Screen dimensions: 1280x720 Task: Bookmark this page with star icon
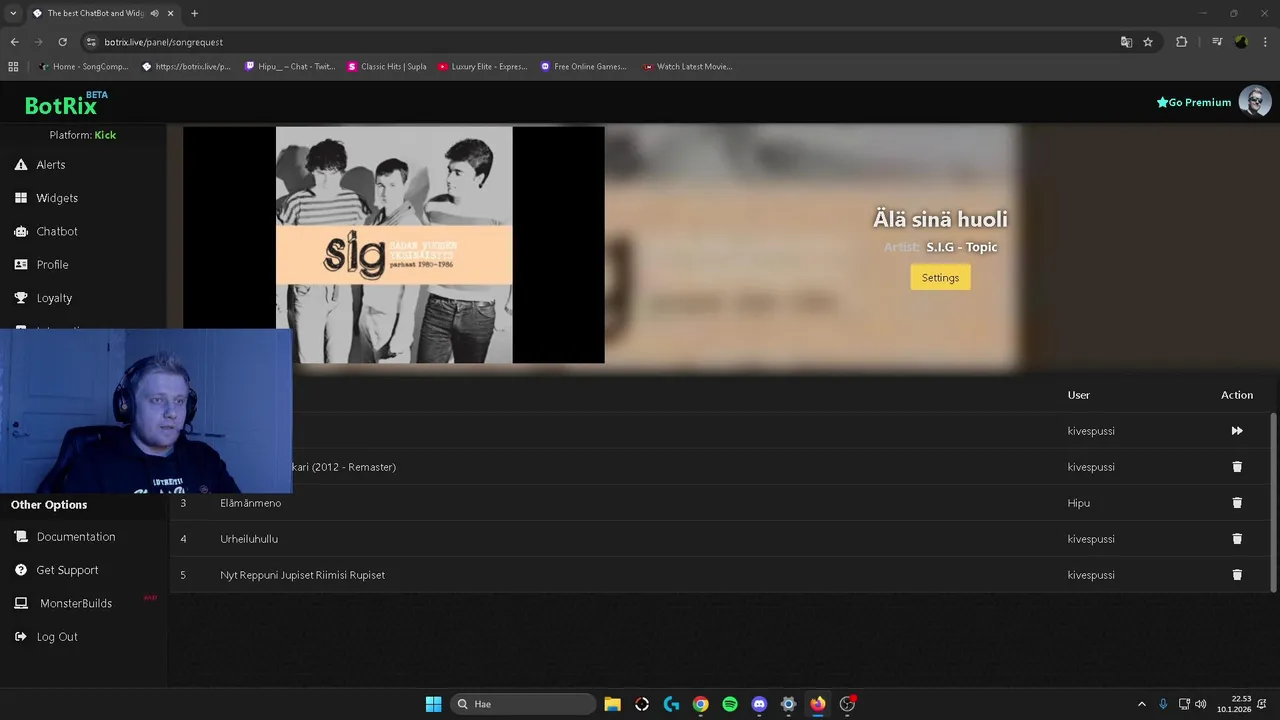pos(1148,42)
